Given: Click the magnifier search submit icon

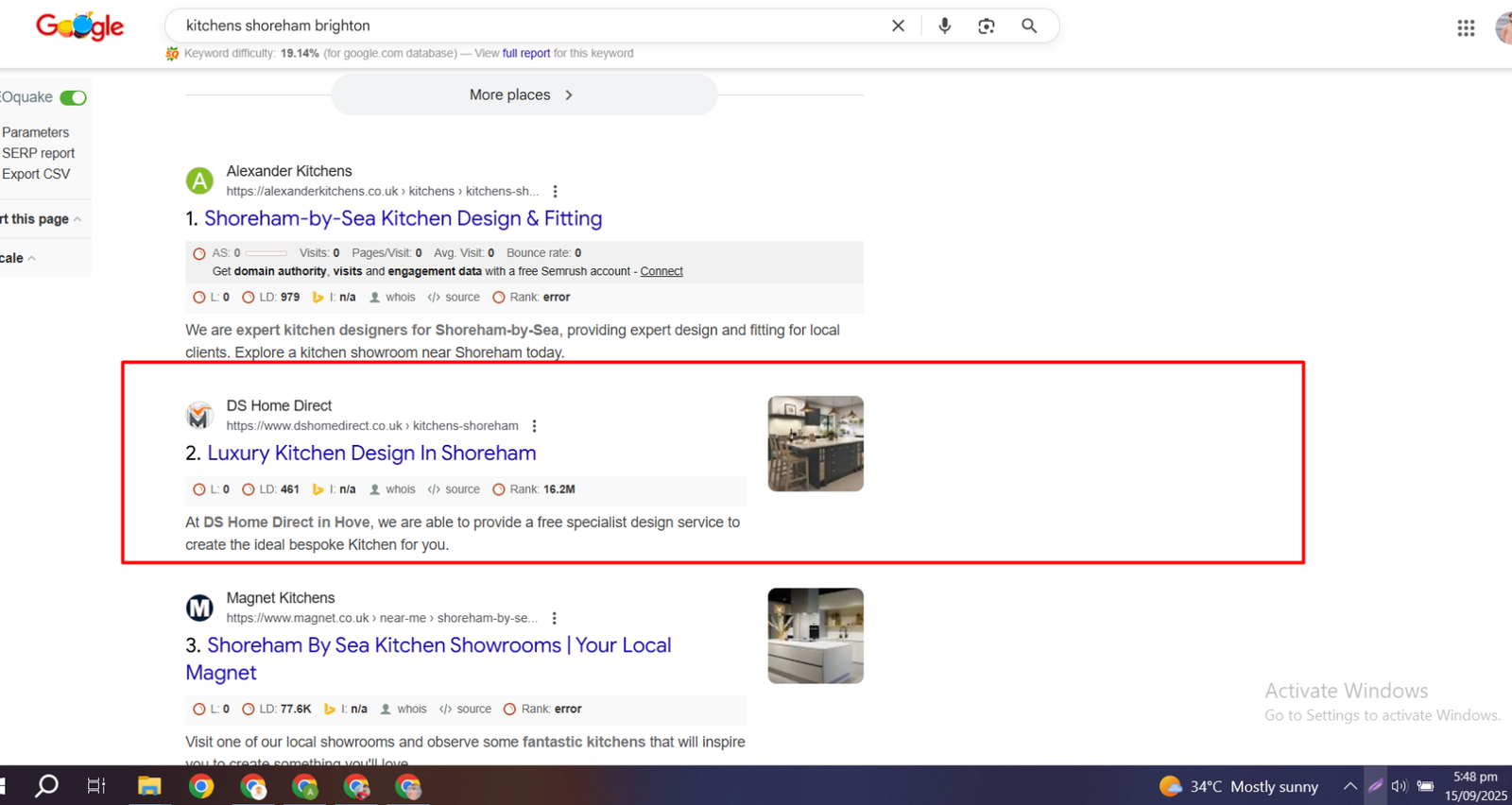Looking at the screenshot, I should point(1029,26).
